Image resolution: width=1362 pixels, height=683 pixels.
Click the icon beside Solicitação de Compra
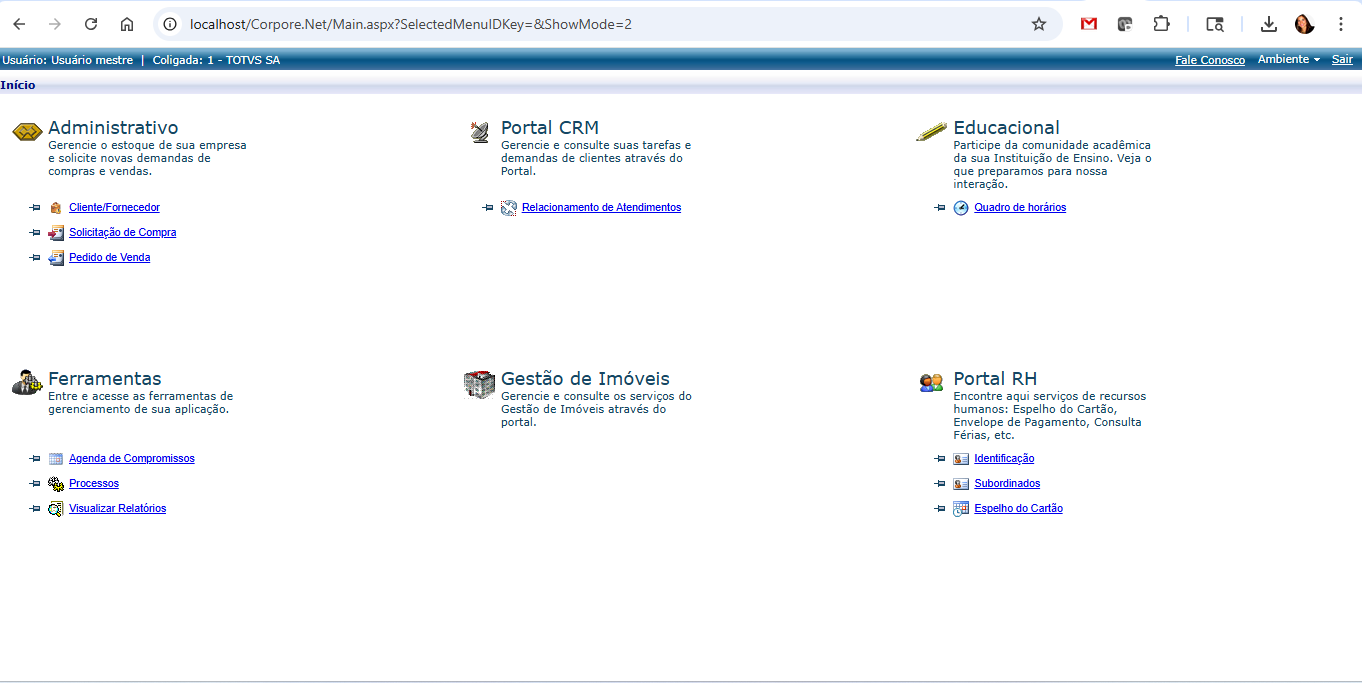[56, 233]
